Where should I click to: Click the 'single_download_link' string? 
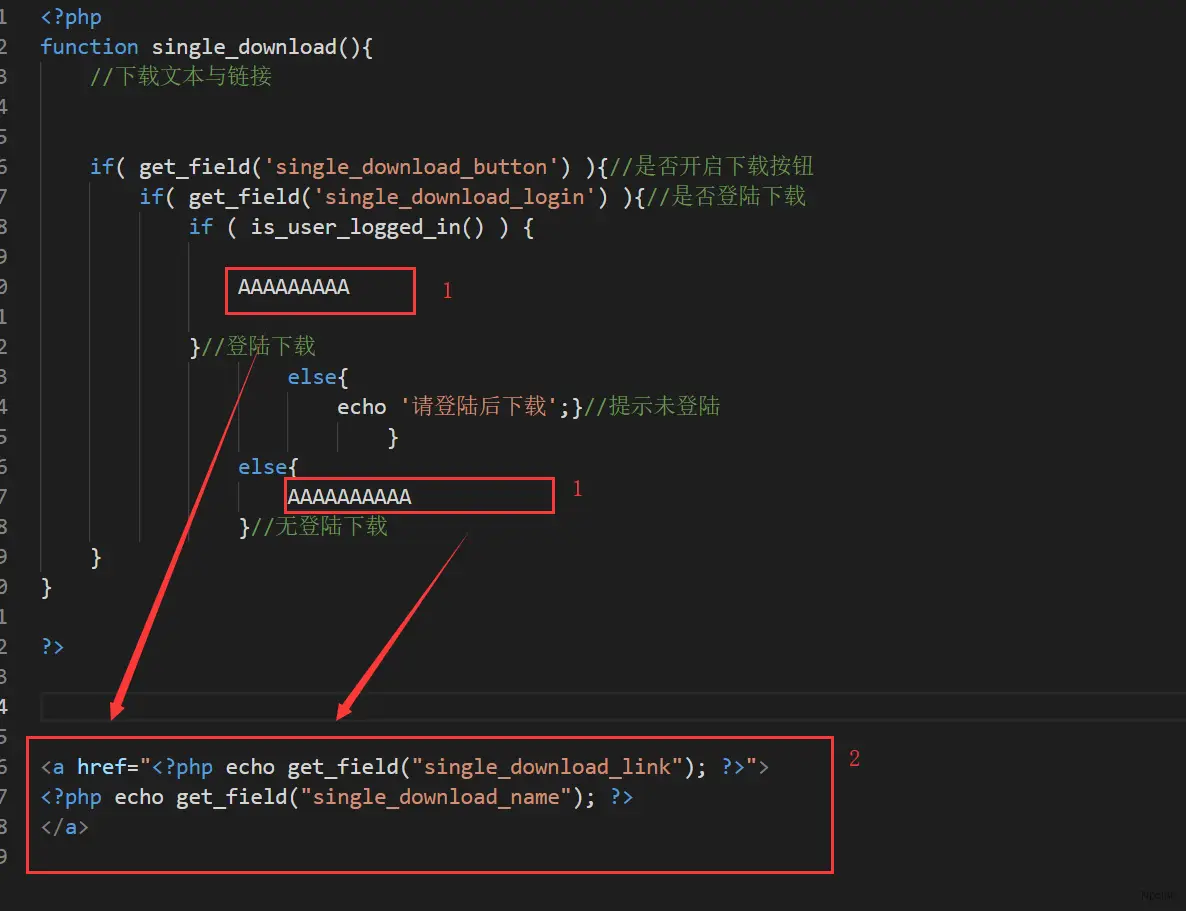click(x=548, y=767)
